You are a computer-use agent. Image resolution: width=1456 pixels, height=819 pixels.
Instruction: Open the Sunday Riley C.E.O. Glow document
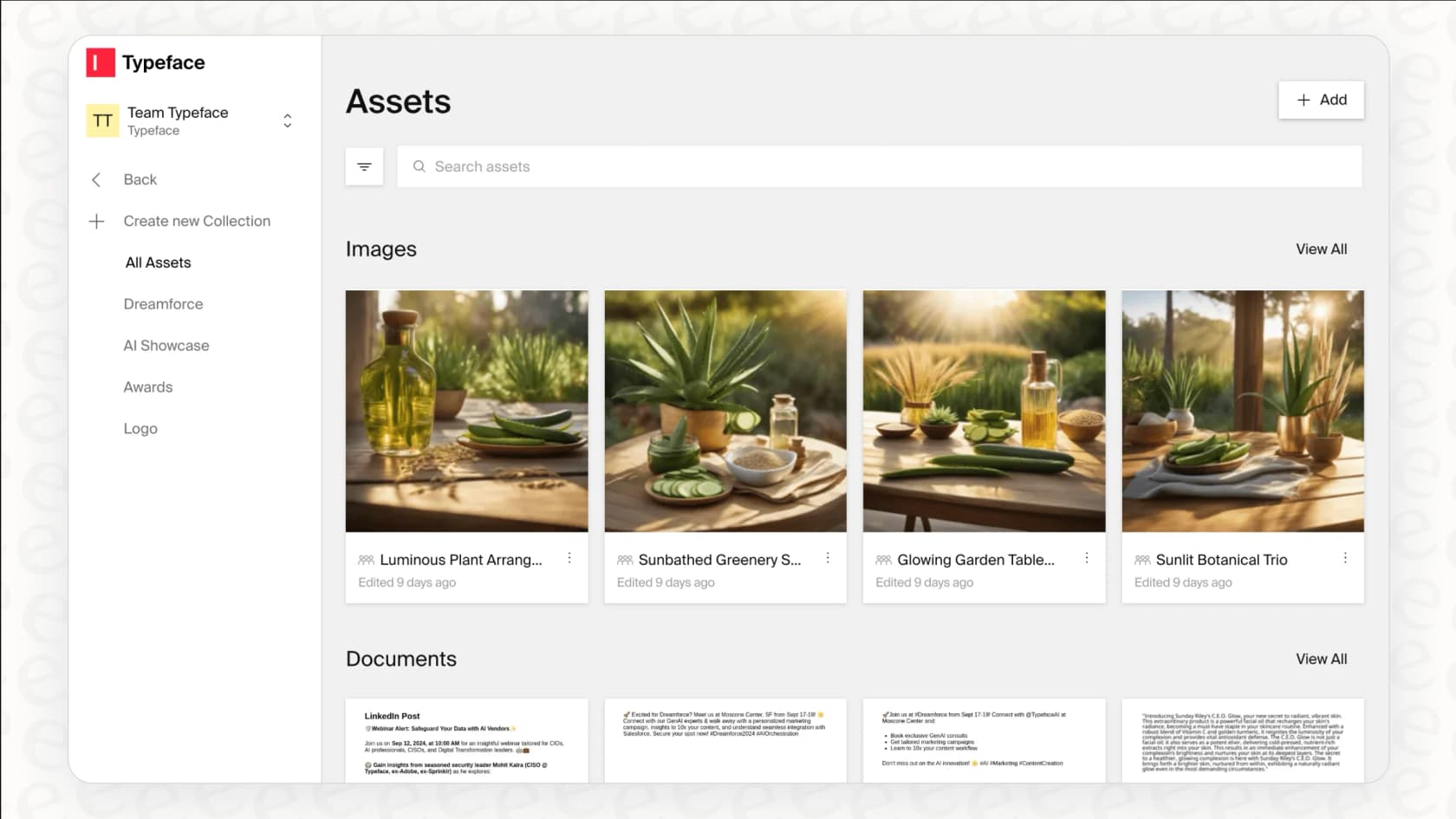point(1243,741)
